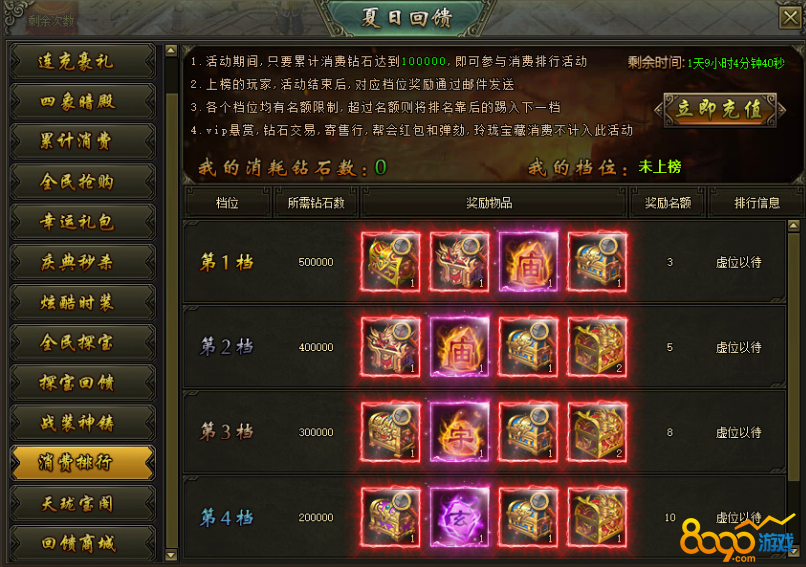Close the 夏日回馈 window

click(790, 18)
